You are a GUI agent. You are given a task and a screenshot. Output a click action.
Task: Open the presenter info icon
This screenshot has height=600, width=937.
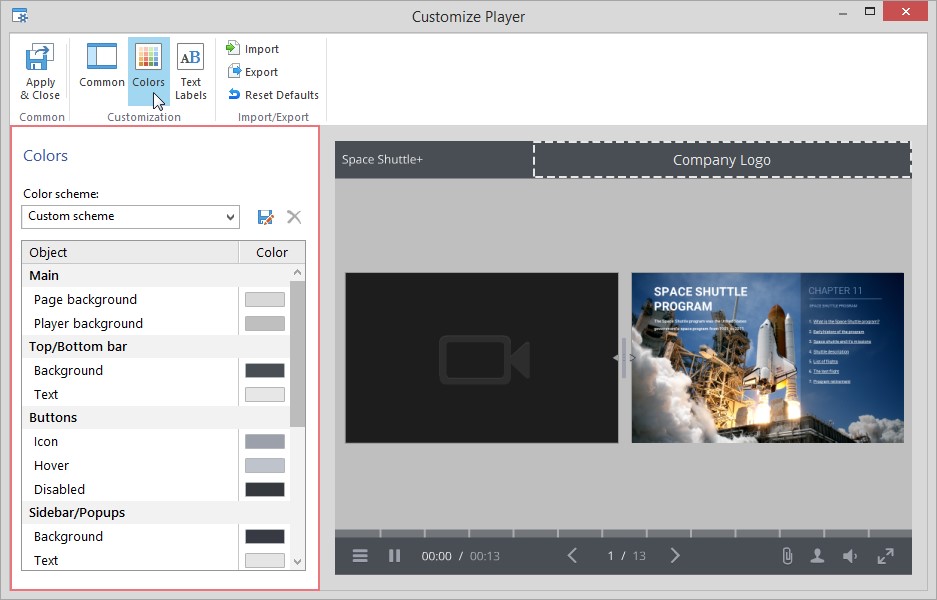(x=817, y=556)
